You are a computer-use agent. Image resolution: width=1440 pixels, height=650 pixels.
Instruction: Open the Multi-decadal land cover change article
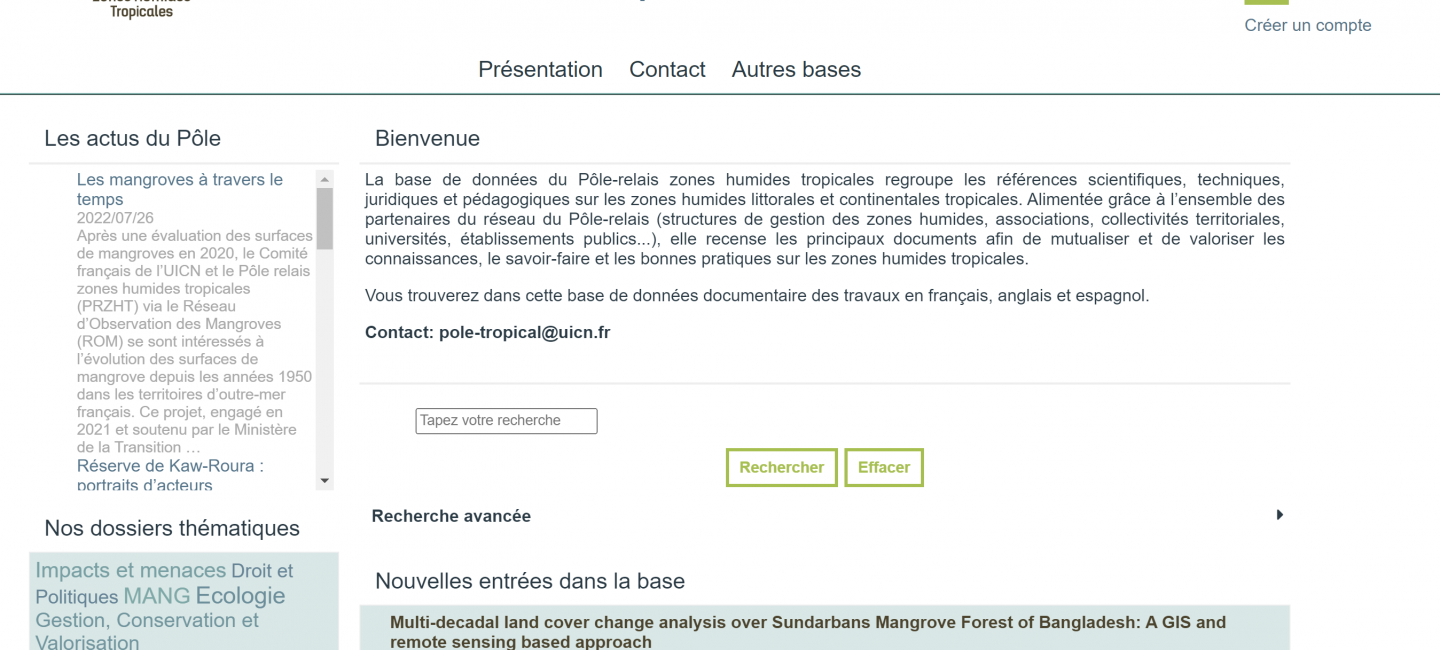point(807,632)
